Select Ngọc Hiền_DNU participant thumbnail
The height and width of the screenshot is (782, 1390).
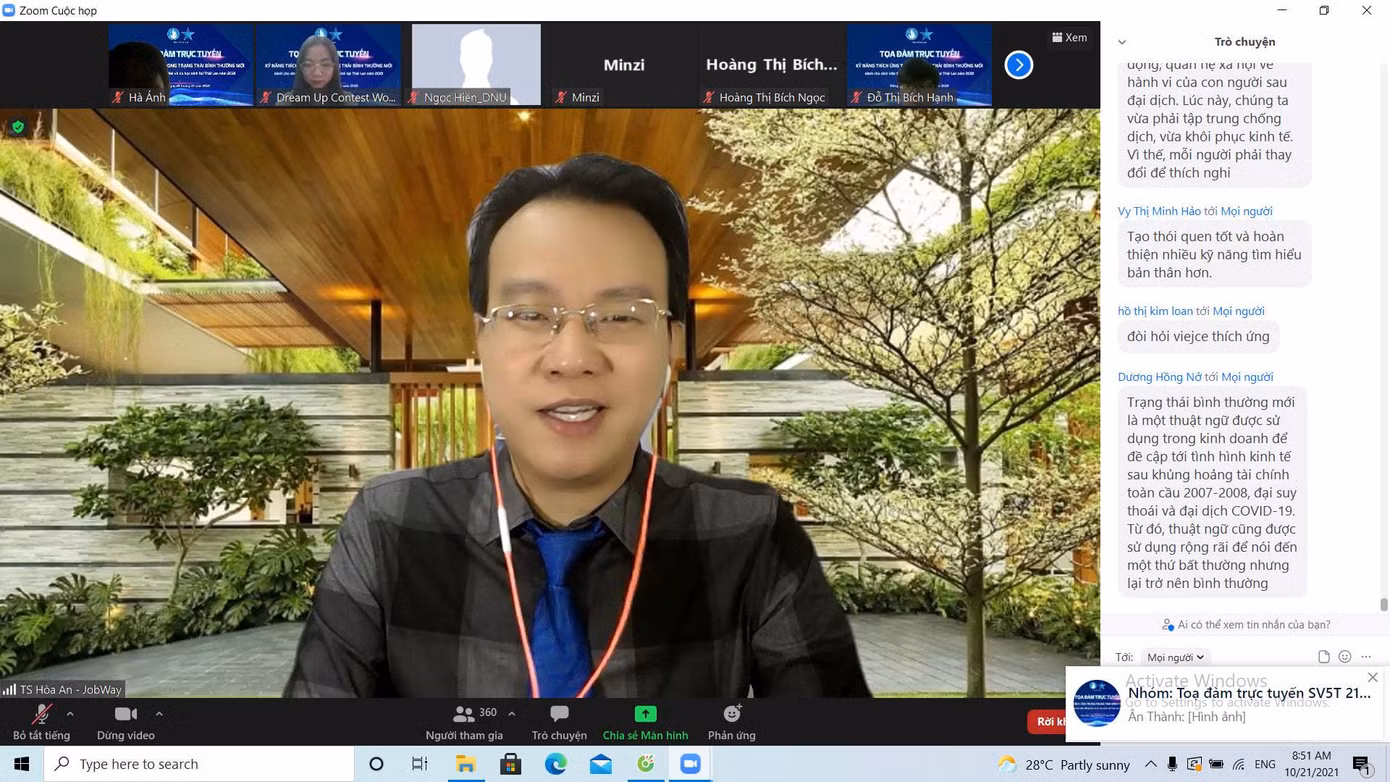click(476, 65)
